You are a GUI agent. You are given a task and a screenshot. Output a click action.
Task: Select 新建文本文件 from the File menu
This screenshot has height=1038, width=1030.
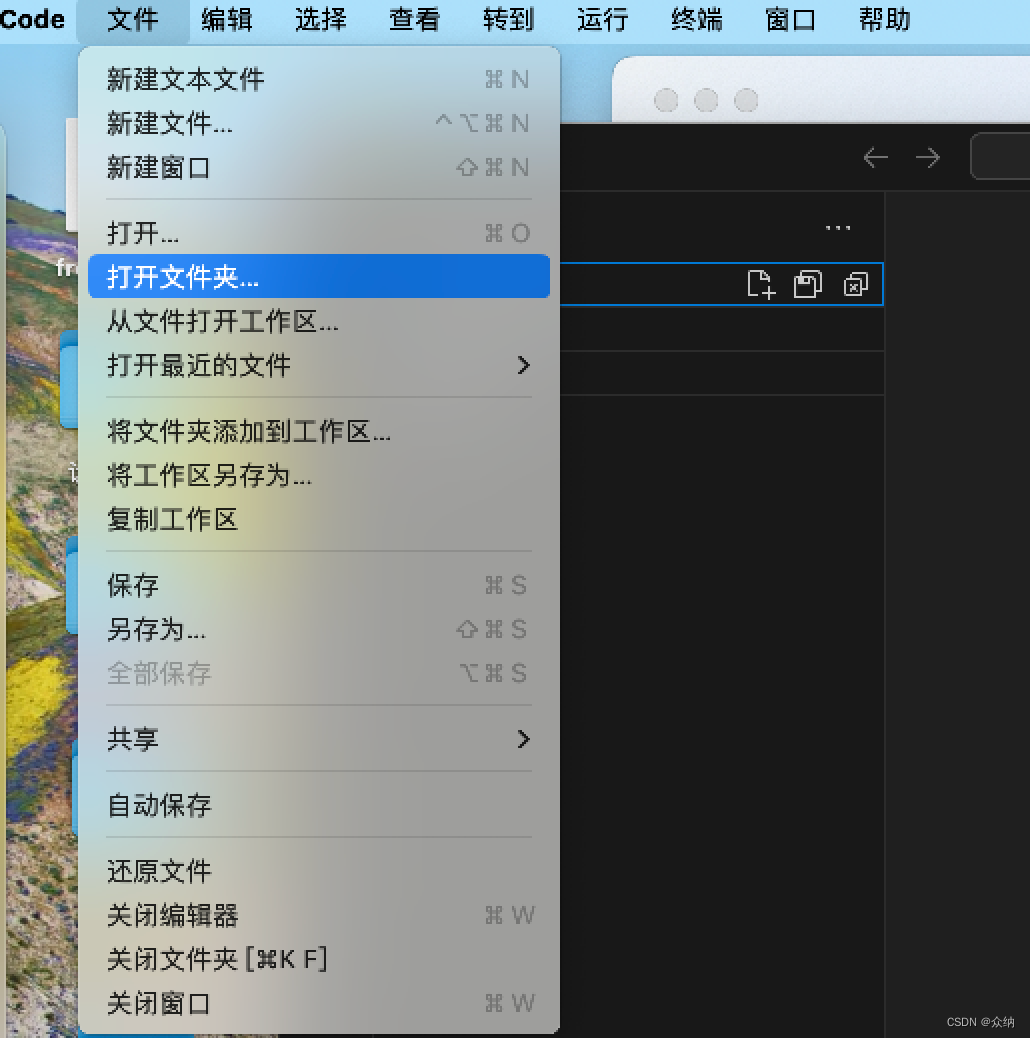pos(184,79)
